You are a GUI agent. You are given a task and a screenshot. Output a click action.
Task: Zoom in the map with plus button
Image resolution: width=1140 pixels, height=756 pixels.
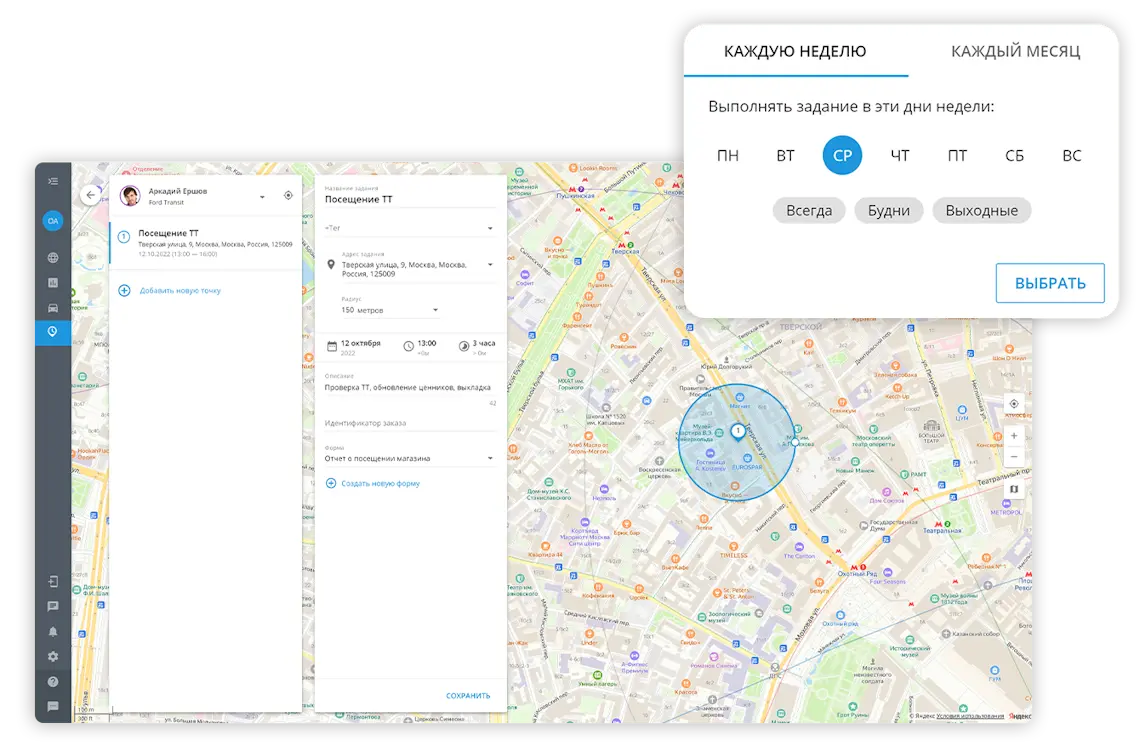1014,436
